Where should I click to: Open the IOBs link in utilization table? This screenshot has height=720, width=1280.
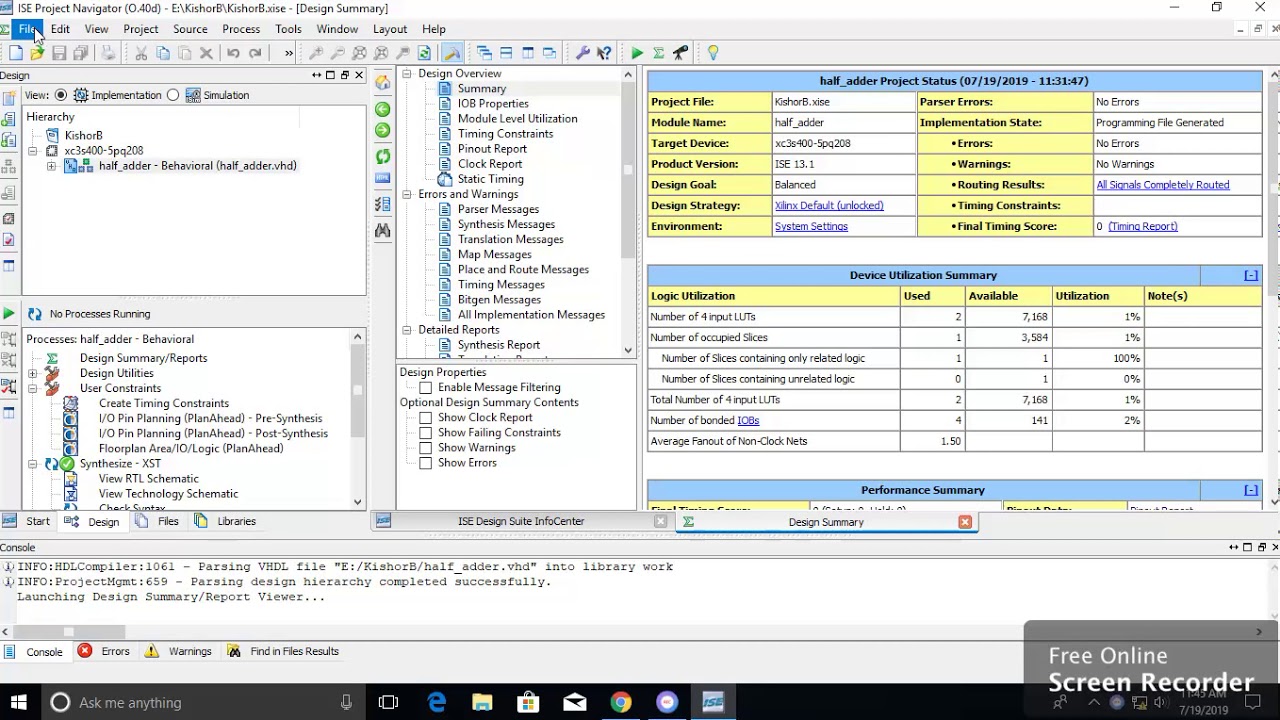pos(748,420)
